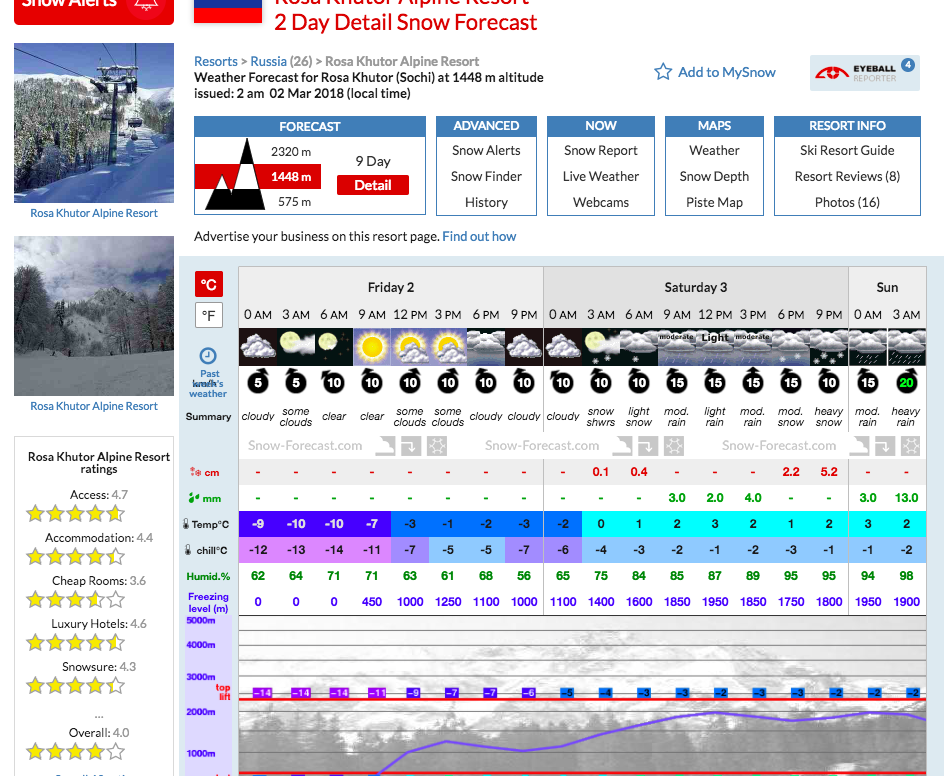The height and width of the screenshot is (776, 944).
Task: Select the 1448 m elevation forecast
Action: tap(291, 176)
